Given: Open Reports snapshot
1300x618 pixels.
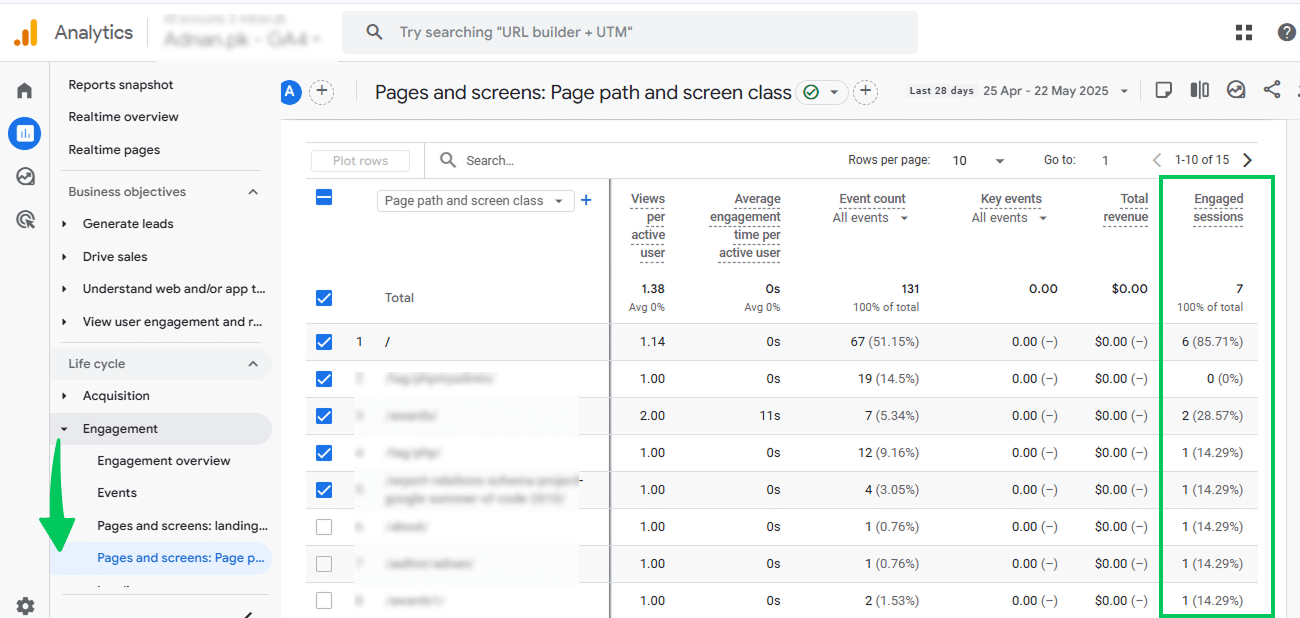Looking at the screenshot, I should point(121,85).
